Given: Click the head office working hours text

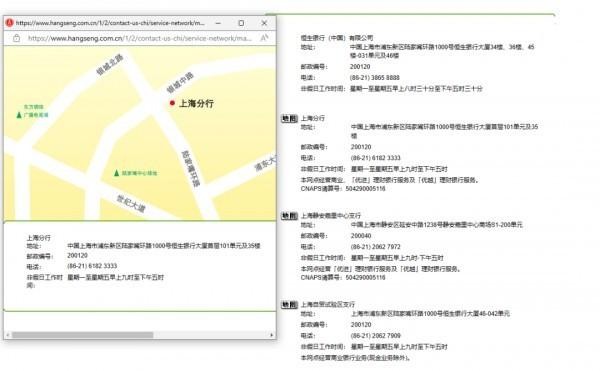Looking at the screenshot, I should click(x=416, y=89).
